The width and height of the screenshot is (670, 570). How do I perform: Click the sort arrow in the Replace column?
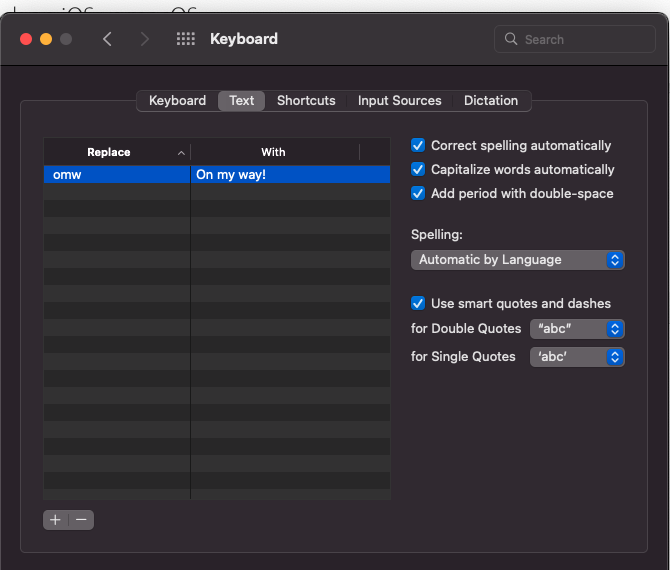coord(181,153)
